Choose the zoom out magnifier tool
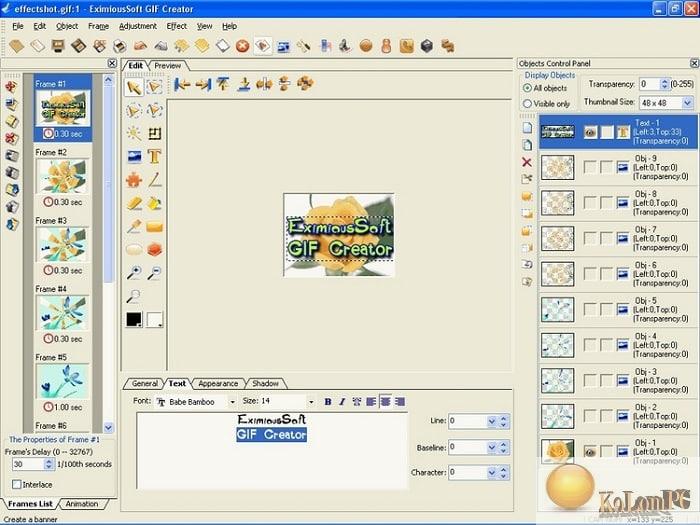This screenshot has height=525, width=700. click(154, 273)
